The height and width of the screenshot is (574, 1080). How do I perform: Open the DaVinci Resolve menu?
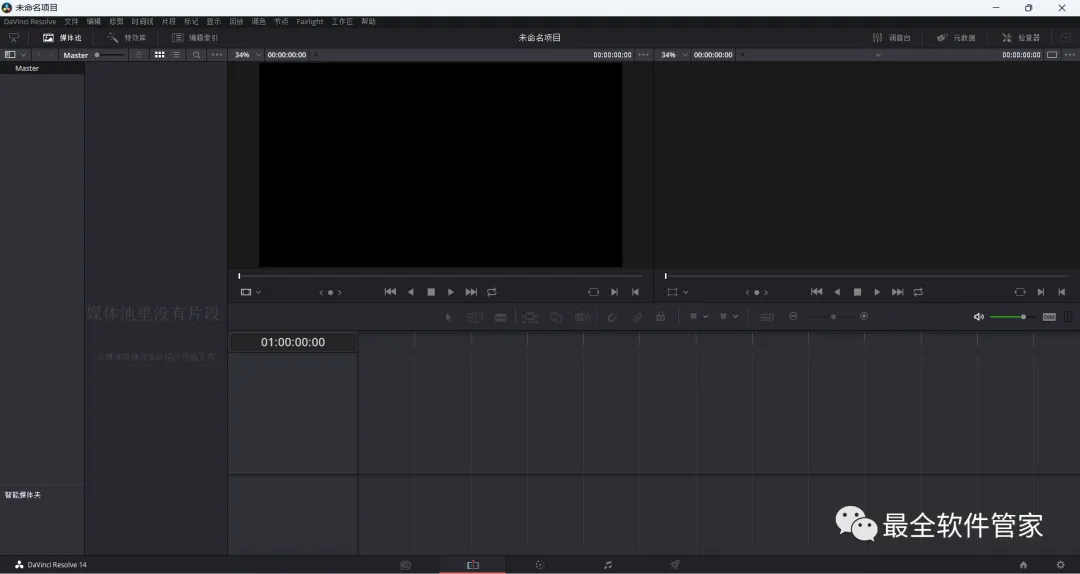30,22
